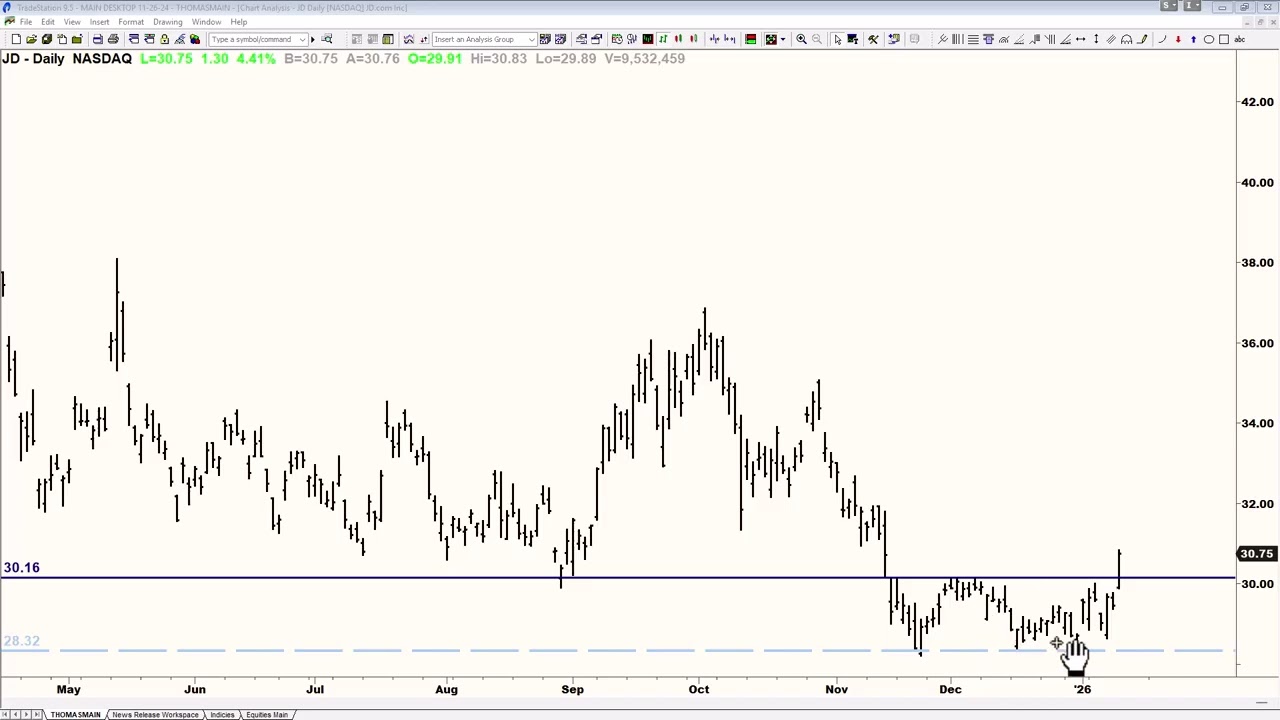Select the ellipse drawing tool
Screen dimensions: 1280x720
click(x=1208, y=39)
